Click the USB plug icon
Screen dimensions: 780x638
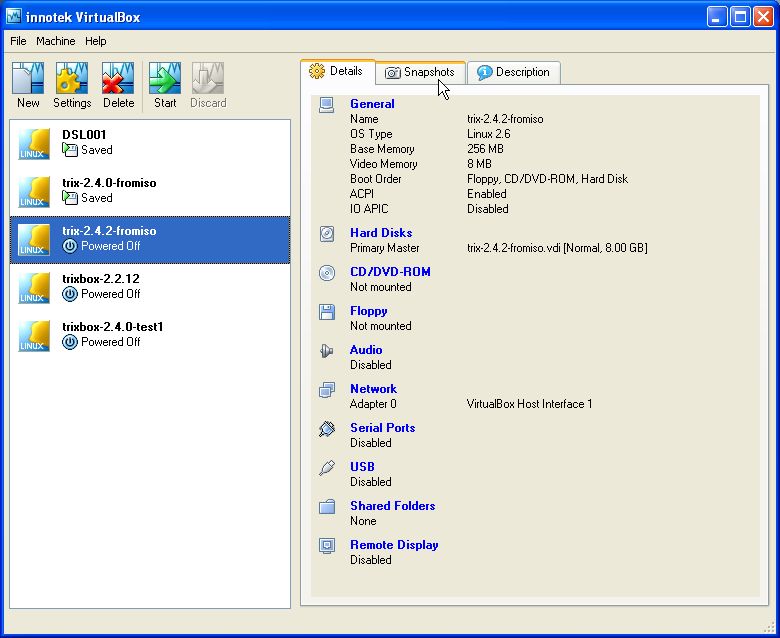pos(326,467)
